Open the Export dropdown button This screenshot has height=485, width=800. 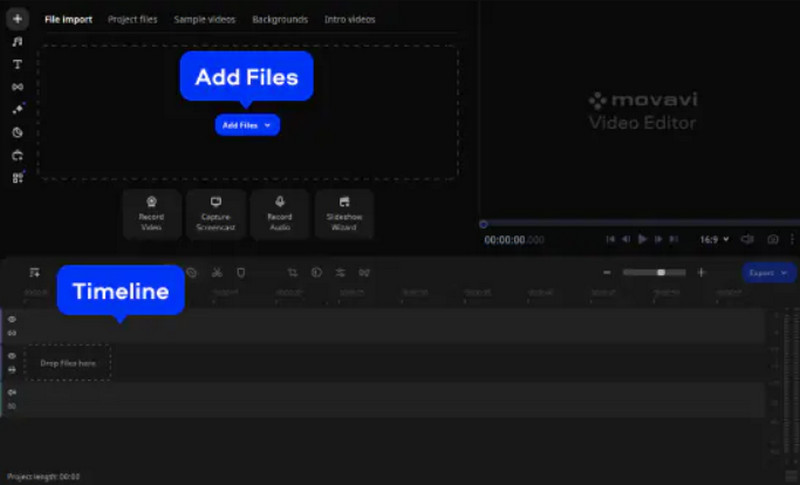coord(769,272)
